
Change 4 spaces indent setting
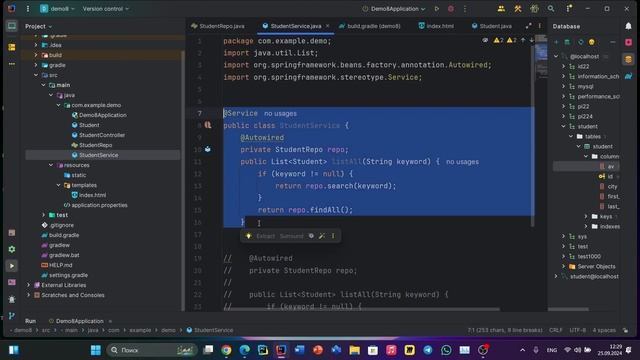604,330
